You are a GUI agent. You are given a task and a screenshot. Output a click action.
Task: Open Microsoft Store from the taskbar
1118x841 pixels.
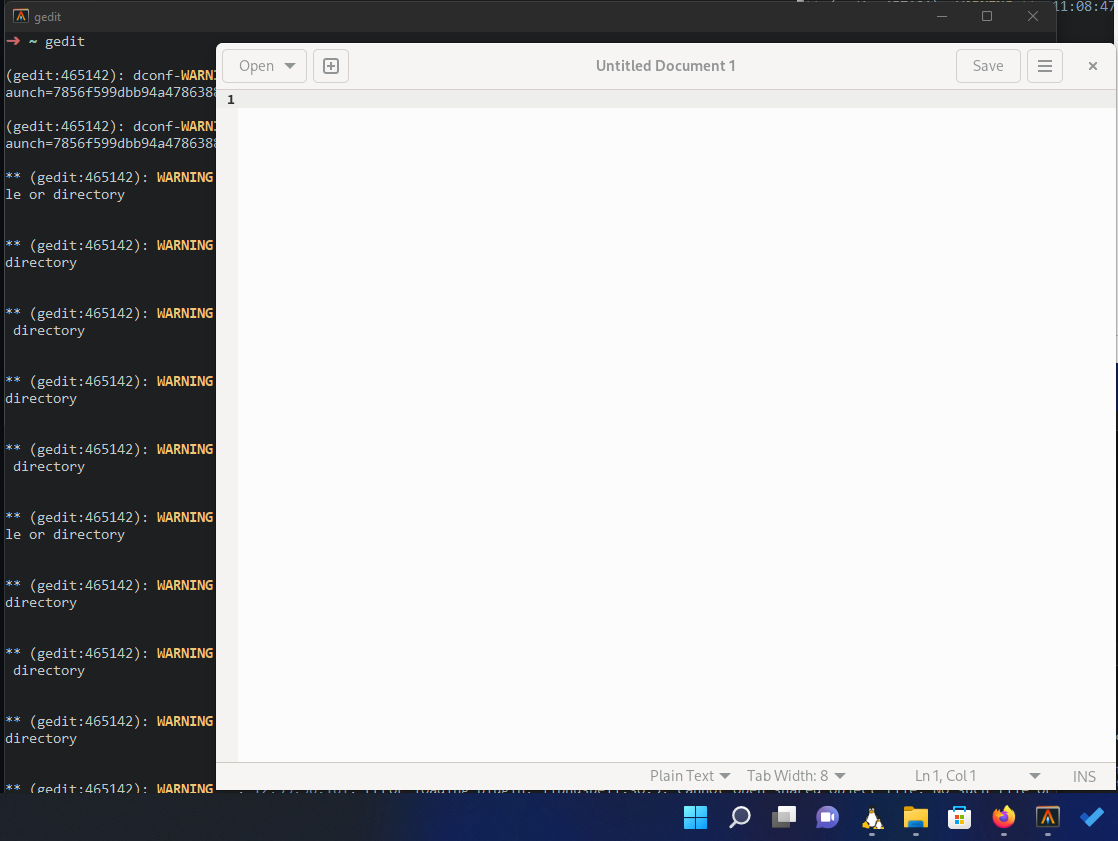pyautogui.click(x=960, y=817)
